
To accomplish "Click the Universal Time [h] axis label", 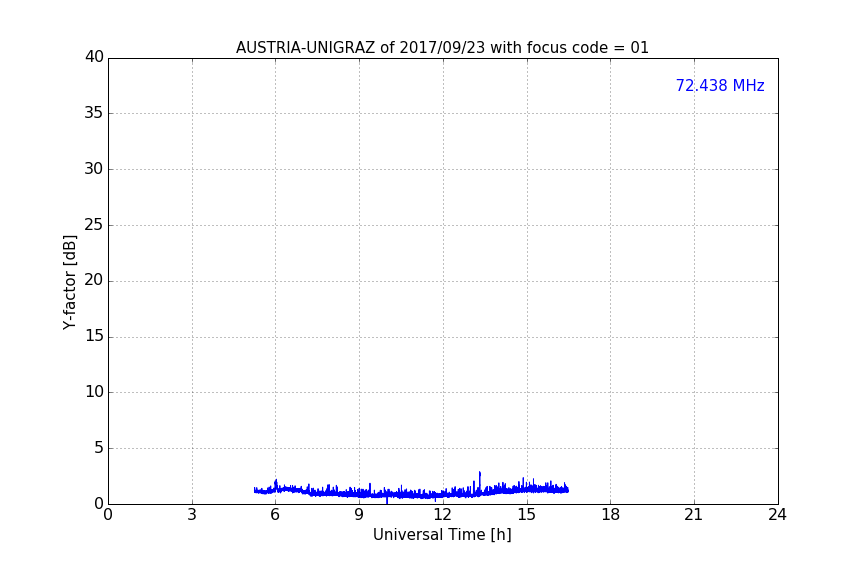I will click(442, 535).
